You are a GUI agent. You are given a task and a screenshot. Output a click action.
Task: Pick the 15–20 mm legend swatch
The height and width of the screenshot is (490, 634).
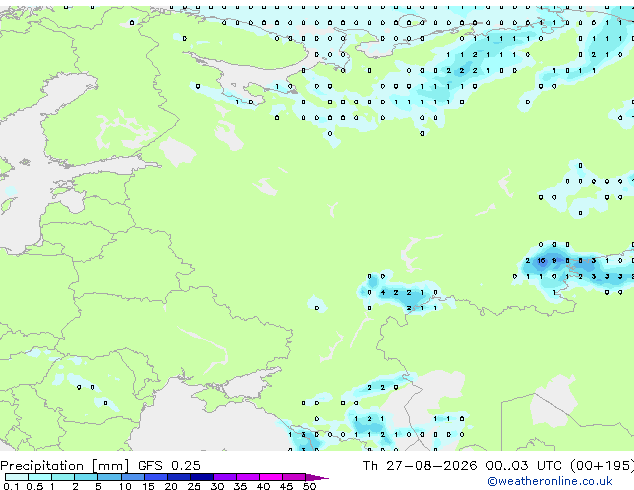(x=156, y=477)
